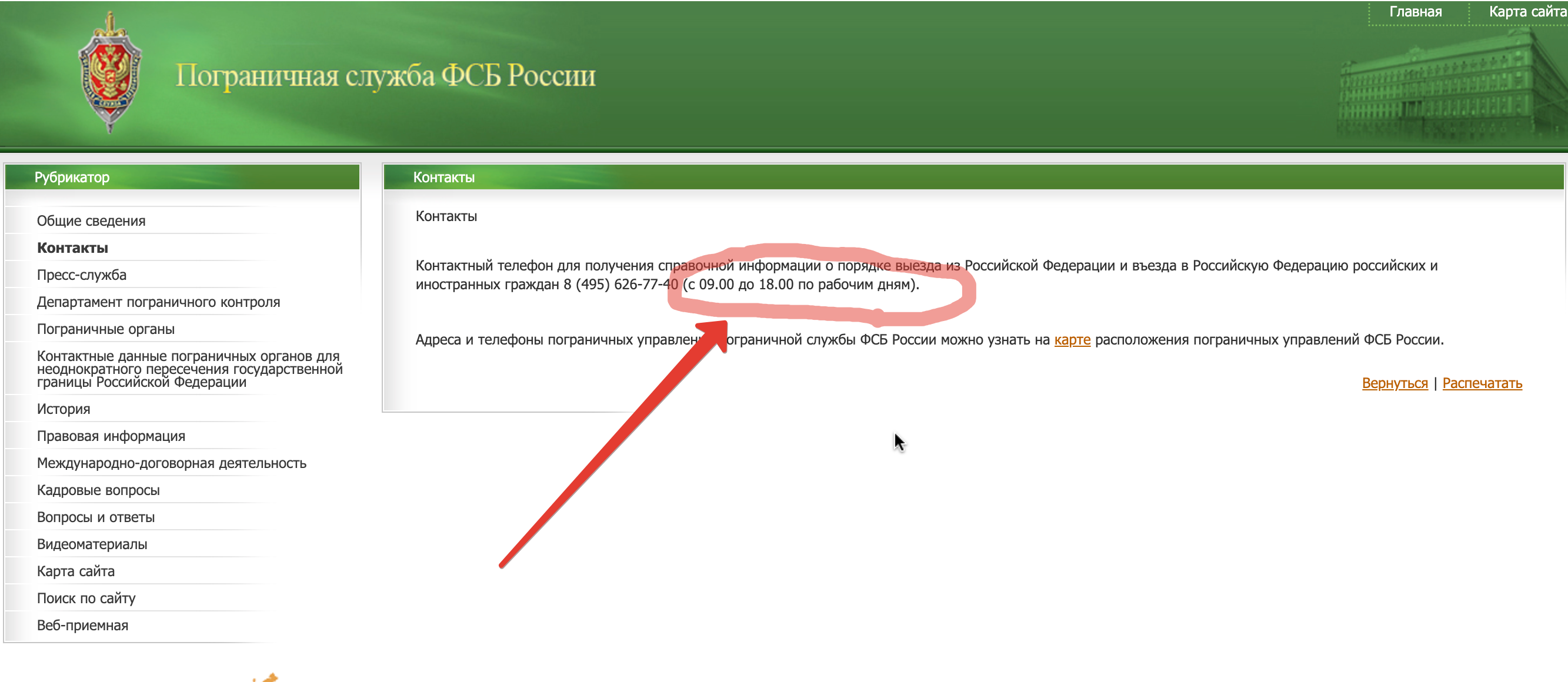Select Контакты in the sidebar menu

[72, 248]
